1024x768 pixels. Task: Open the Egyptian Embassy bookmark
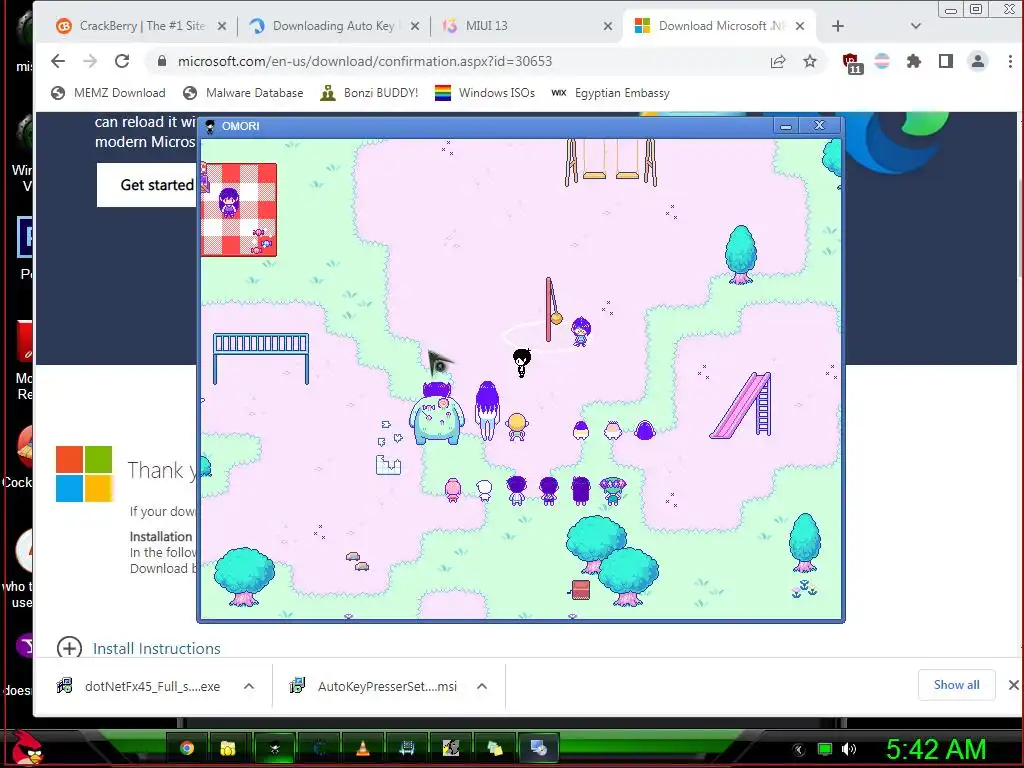(611, 93)
